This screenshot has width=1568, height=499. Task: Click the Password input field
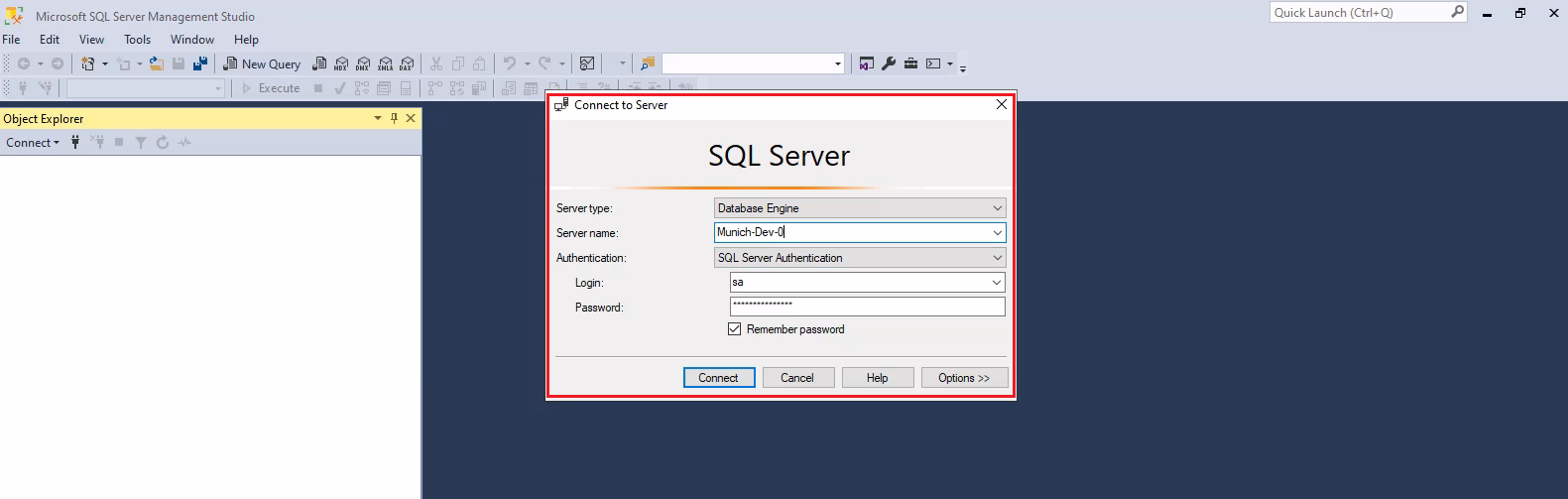click(868, 307)
